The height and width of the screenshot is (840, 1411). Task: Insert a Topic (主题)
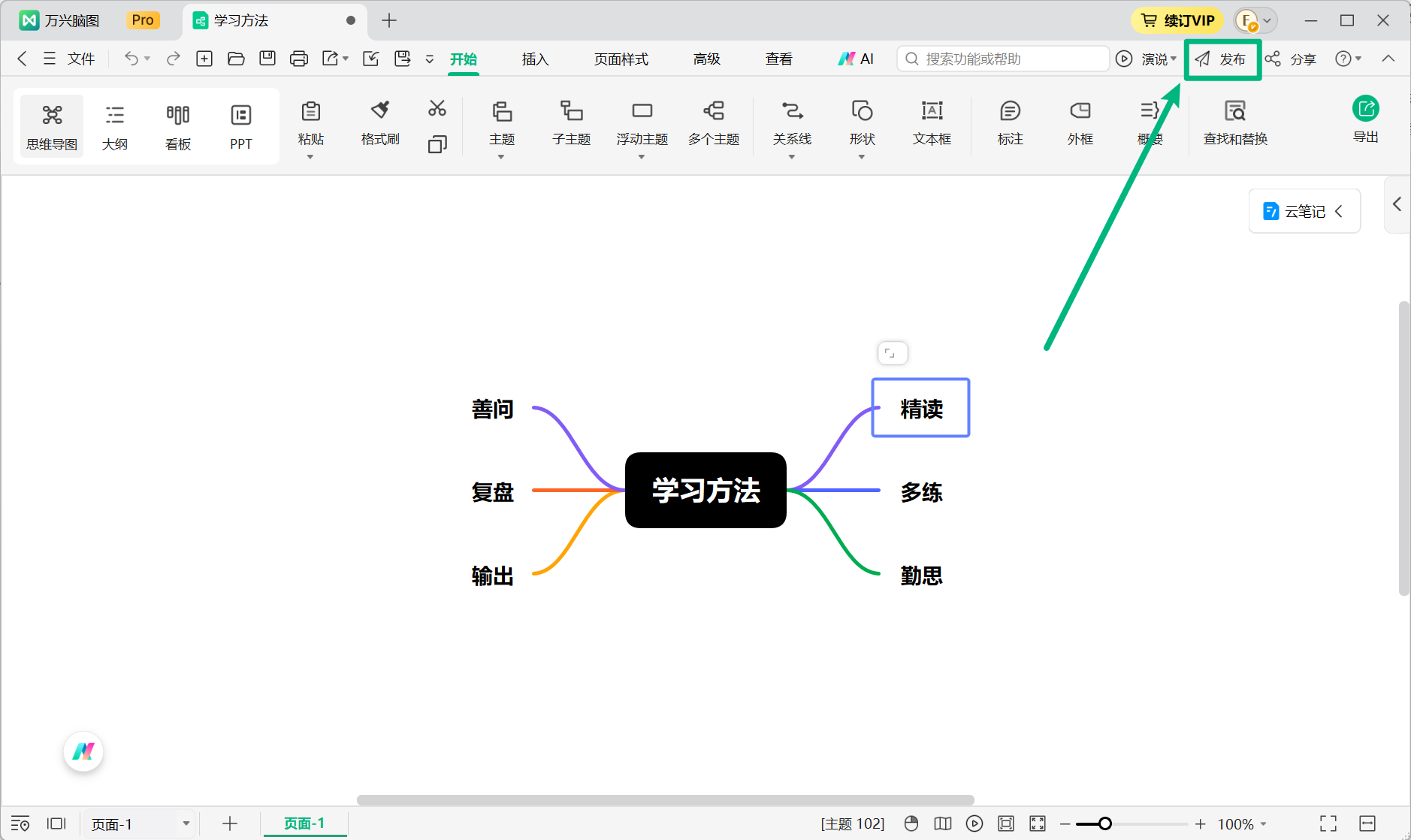(502, 122)
